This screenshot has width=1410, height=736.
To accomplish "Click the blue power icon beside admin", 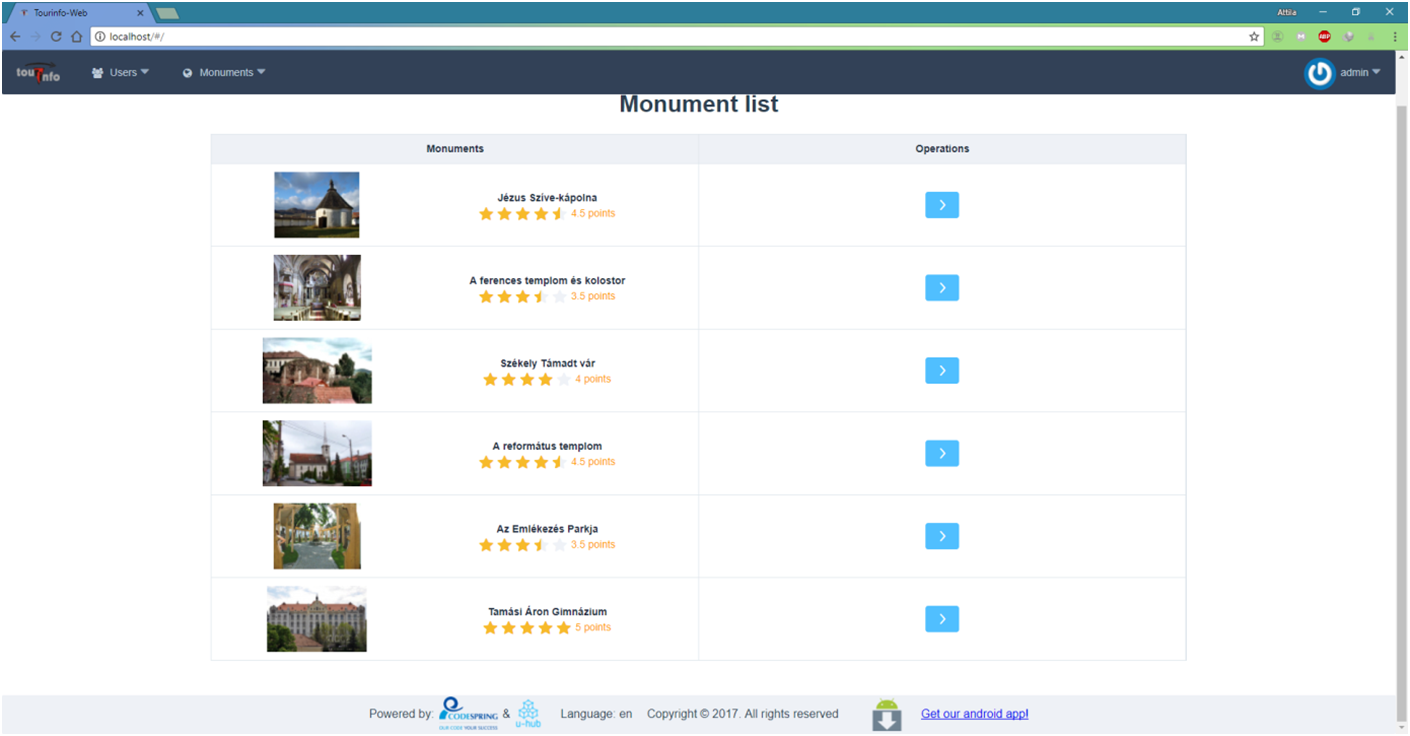I will (1319, 73).
